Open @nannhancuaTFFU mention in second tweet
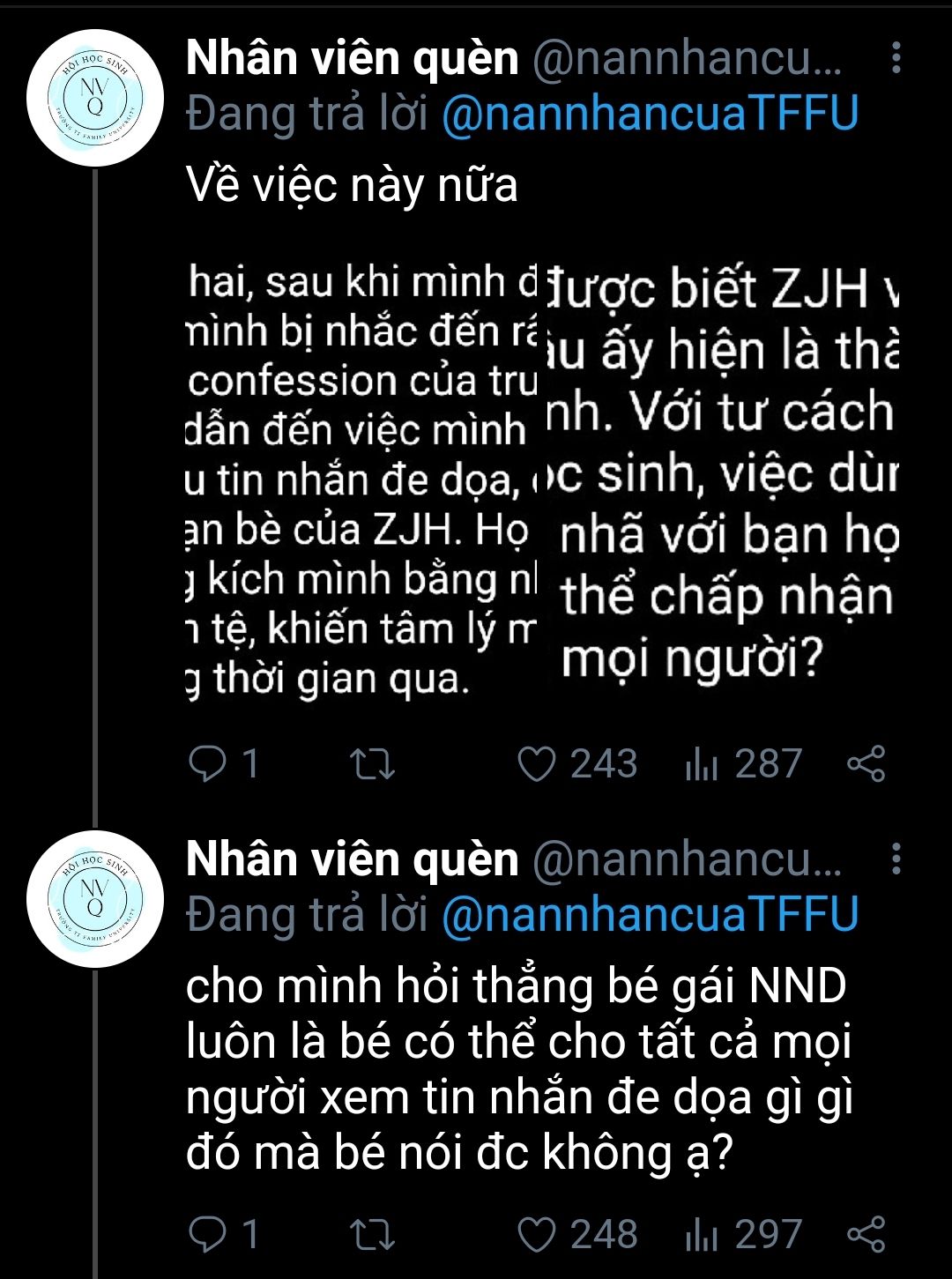Screen dimensions: 952x1279 point(650,915)
